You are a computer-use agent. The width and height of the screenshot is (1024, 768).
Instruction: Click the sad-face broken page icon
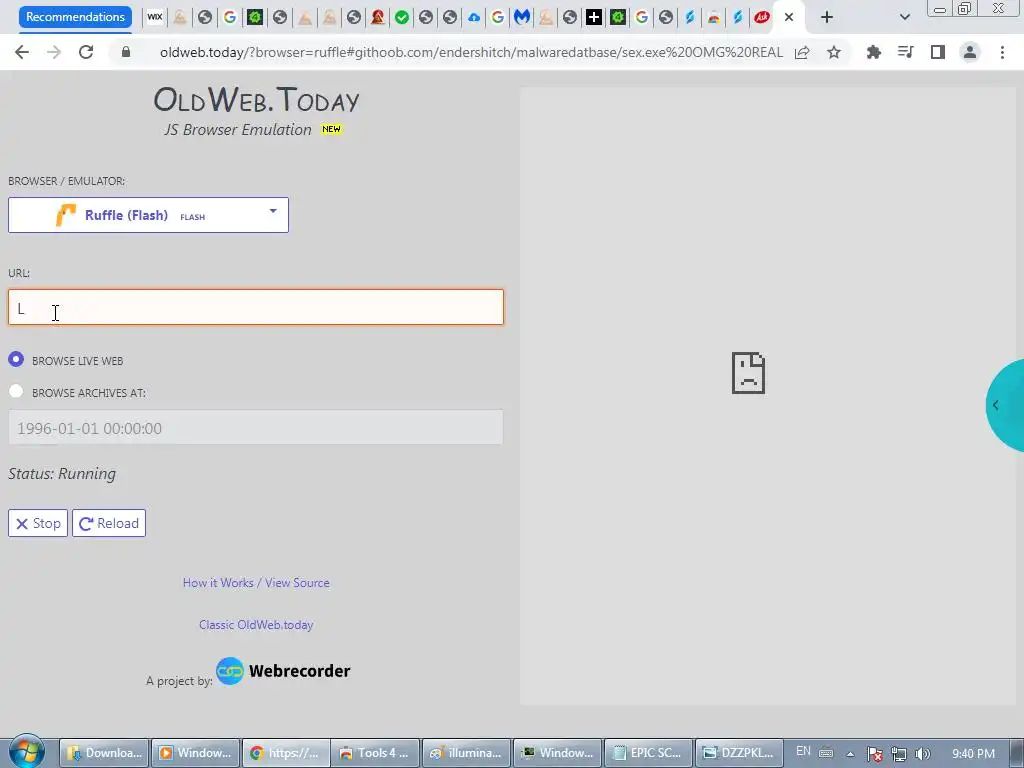pyautogui.click(x=748, y=373)
